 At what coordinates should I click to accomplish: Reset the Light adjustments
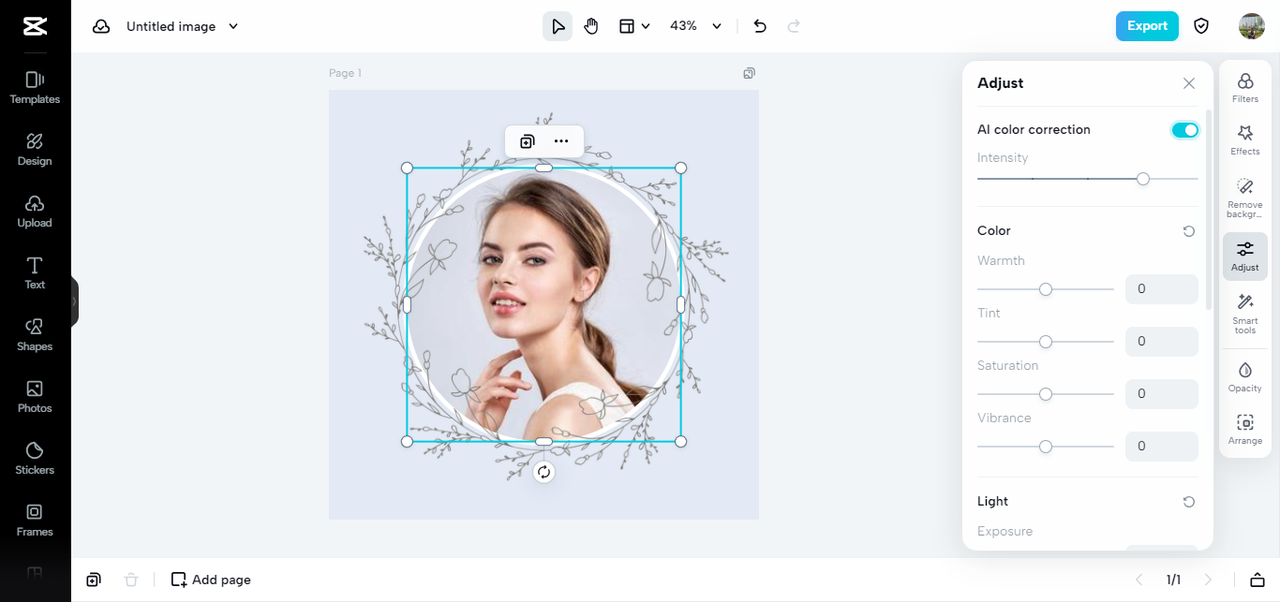1189,502
